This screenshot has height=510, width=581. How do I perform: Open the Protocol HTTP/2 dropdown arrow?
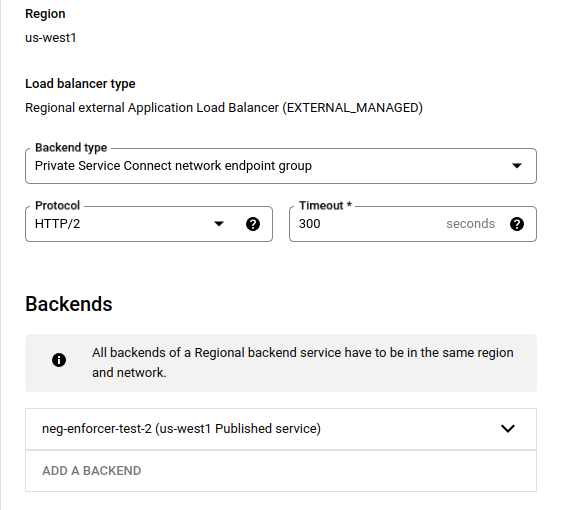[x=219, y=224]
